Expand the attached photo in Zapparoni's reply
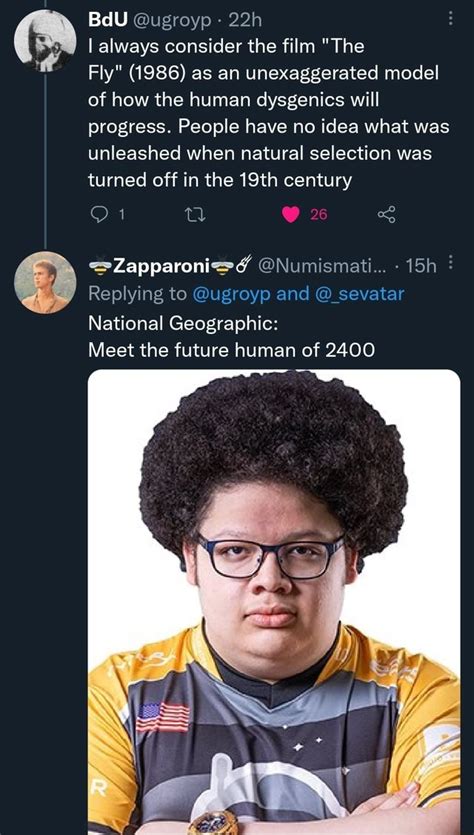This screenshot has width=474, height=835. pos(274,602)
